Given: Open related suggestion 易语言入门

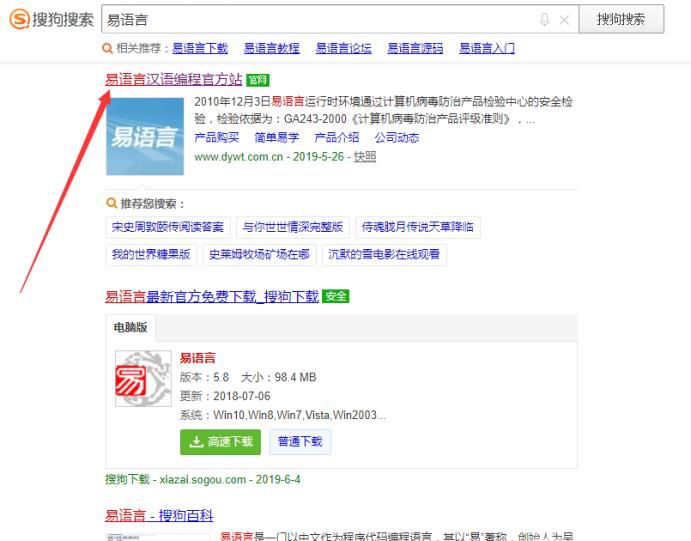Looking at the screenshot, I should point(487,48).
